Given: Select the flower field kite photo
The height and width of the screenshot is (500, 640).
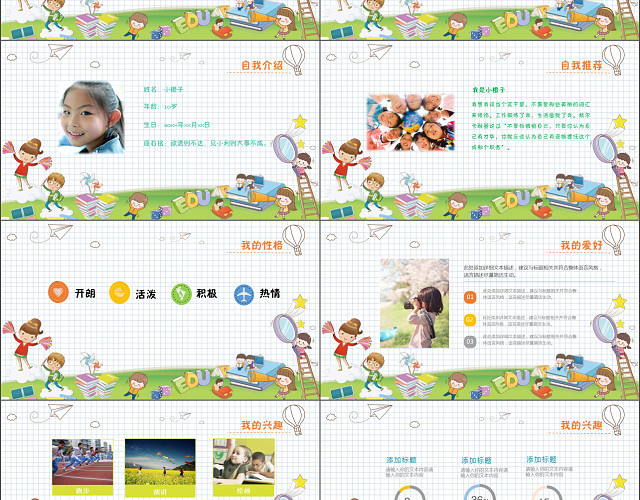Looking at the screenshot, I should click(160, 462).
